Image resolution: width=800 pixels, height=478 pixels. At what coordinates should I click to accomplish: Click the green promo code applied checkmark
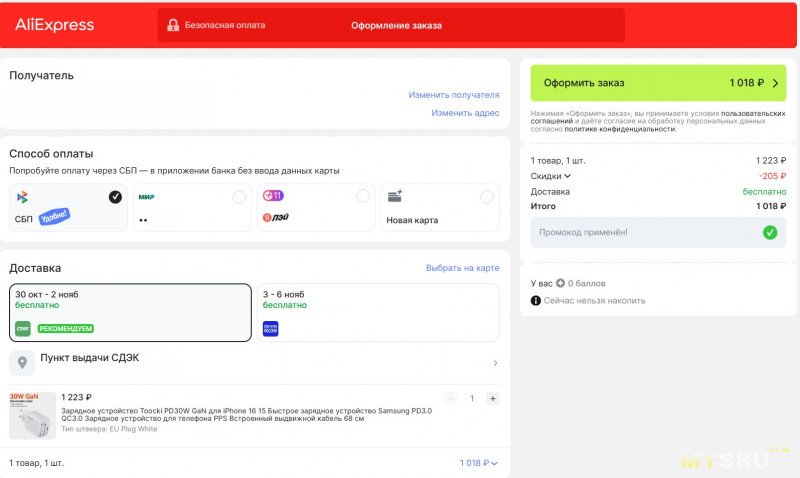[x=769, y=233]
